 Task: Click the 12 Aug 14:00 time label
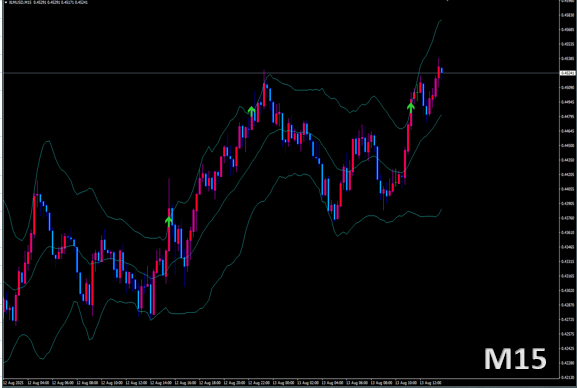(x=161, y=383)
